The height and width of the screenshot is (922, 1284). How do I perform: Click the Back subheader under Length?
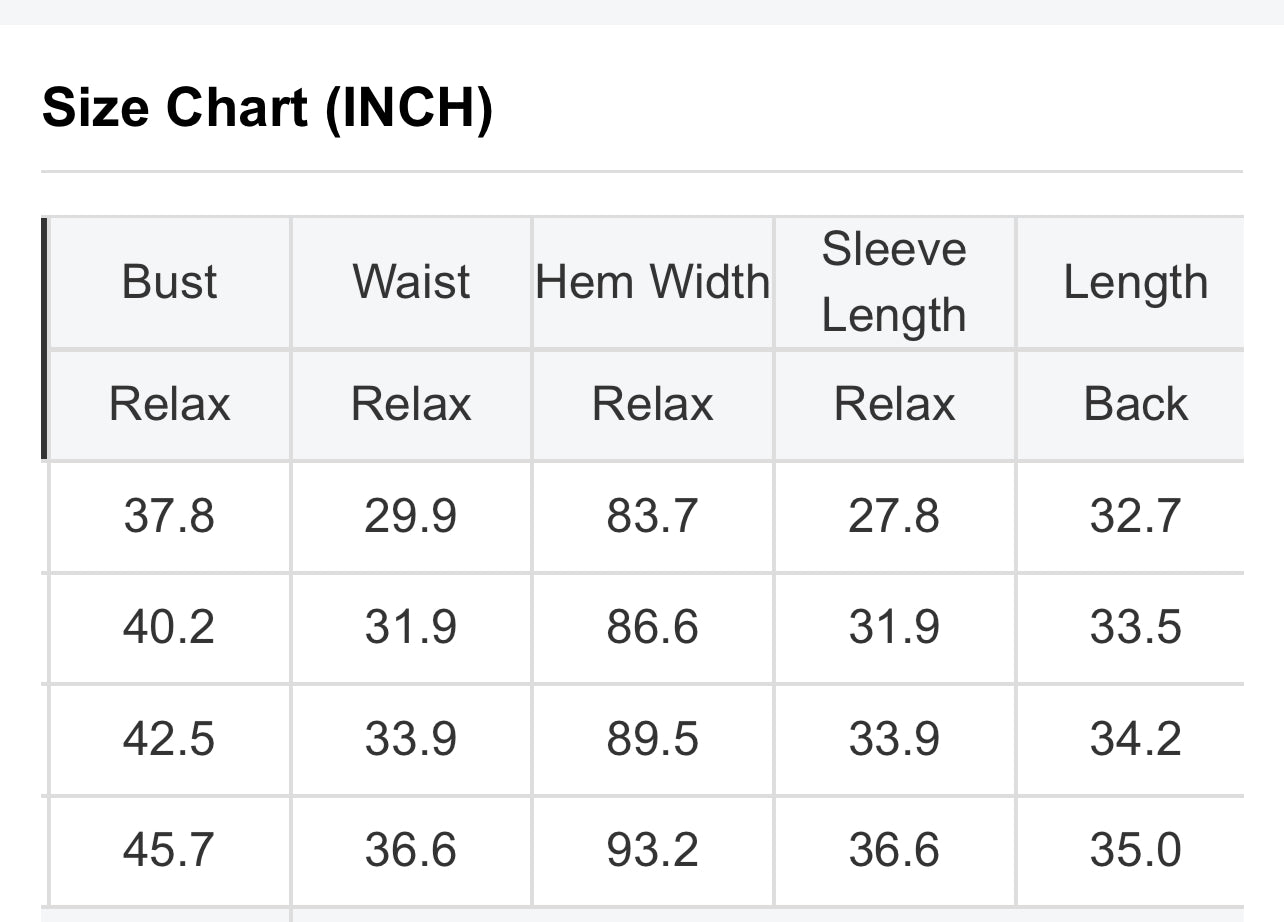tap(1136, 404)
